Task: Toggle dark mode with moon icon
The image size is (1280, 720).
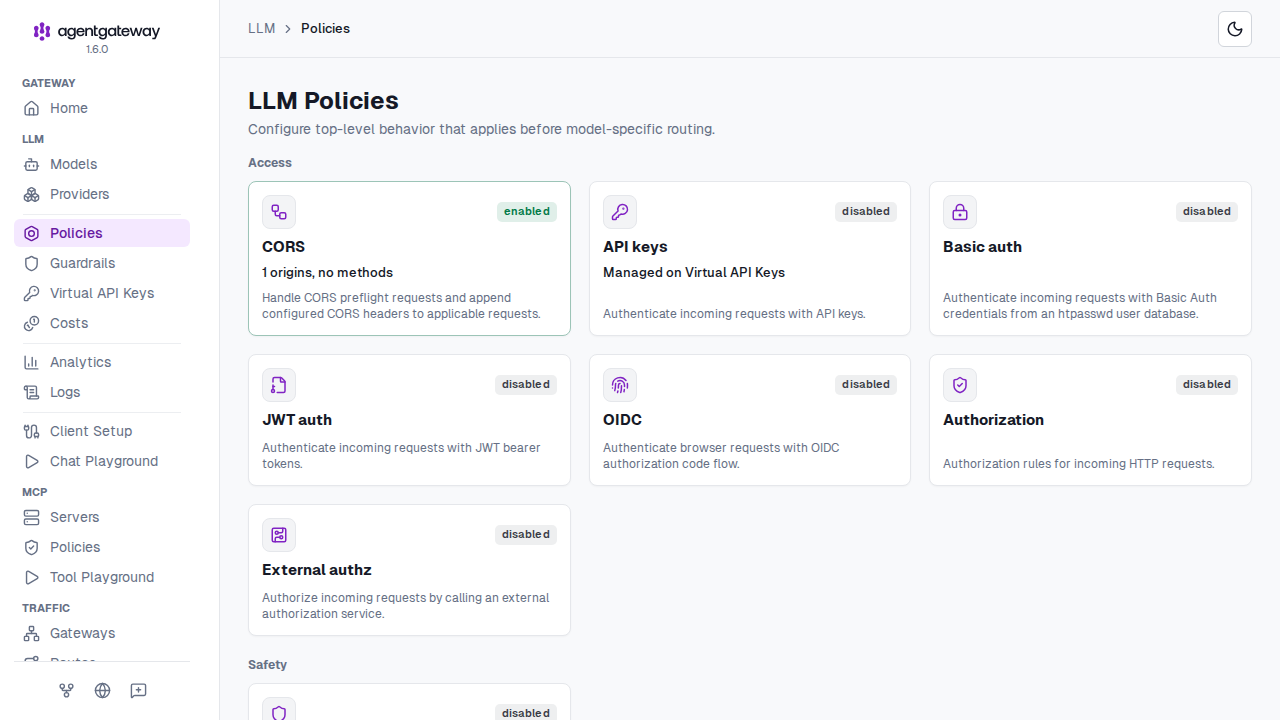Action: [x=1235, y=29]
